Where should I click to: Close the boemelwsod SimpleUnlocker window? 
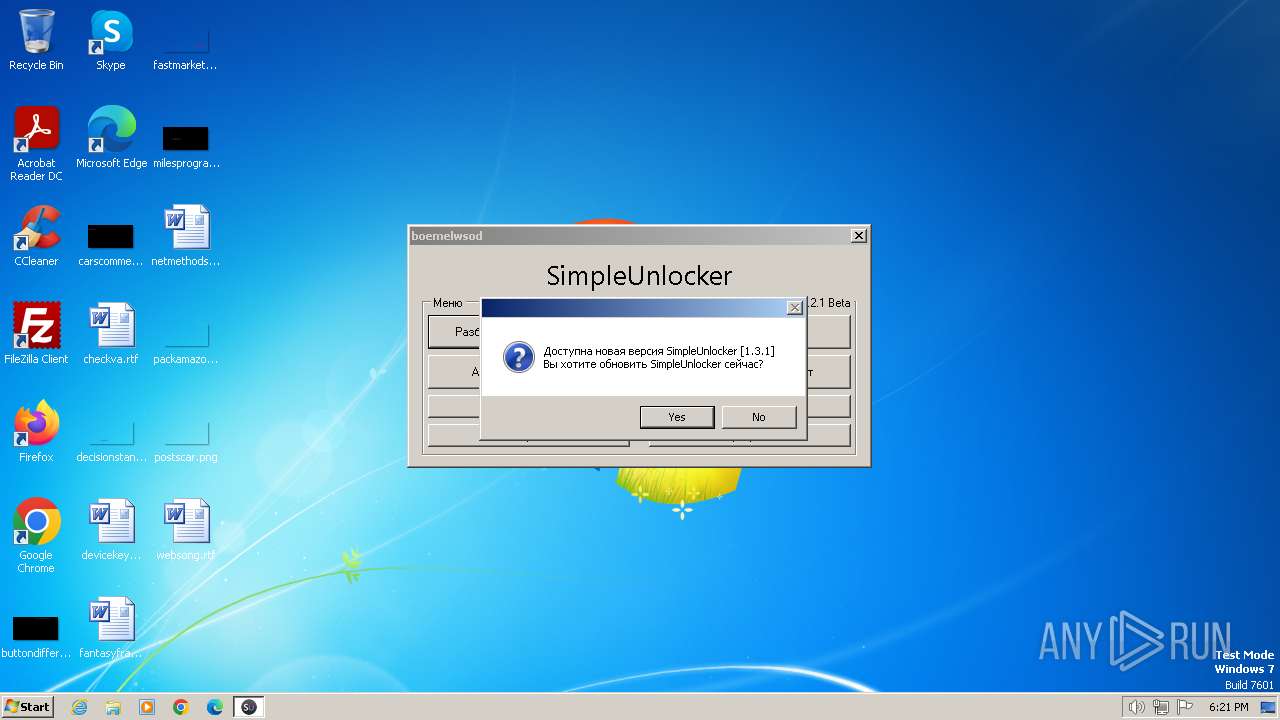pos(858,236)
